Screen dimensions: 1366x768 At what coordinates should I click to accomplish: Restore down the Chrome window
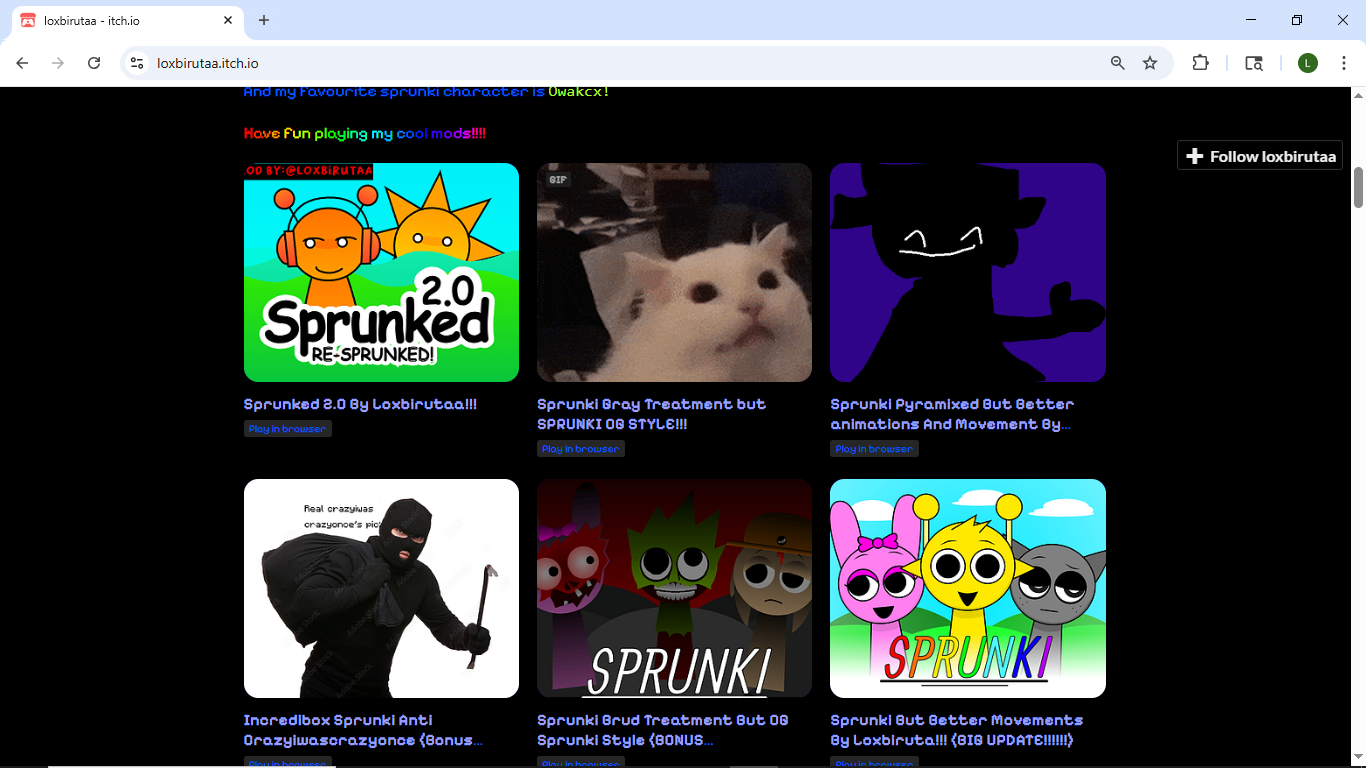tap(1297, 20)
